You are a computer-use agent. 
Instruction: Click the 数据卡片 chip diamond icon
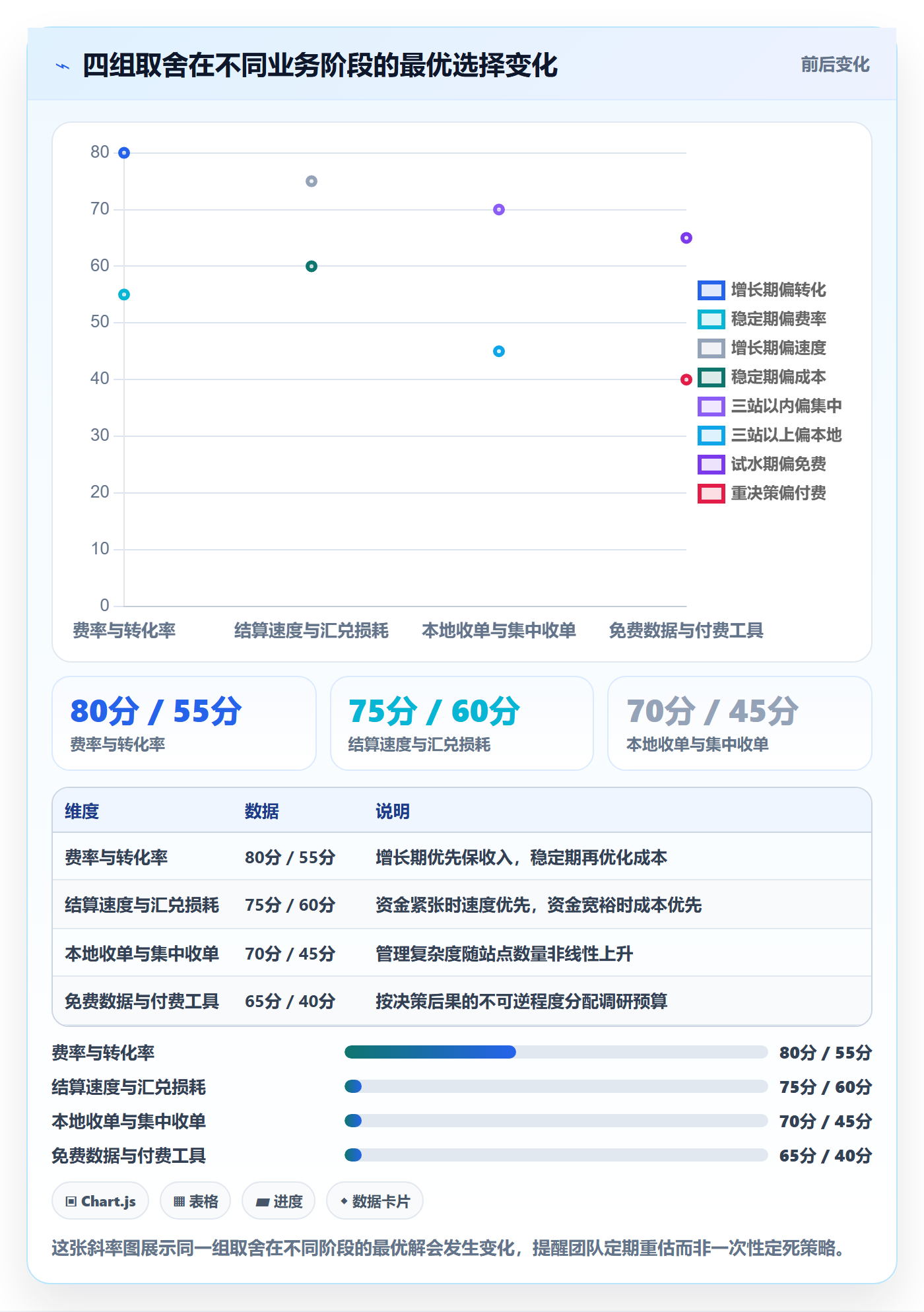pyautogui.click(x=344, y=1201)
